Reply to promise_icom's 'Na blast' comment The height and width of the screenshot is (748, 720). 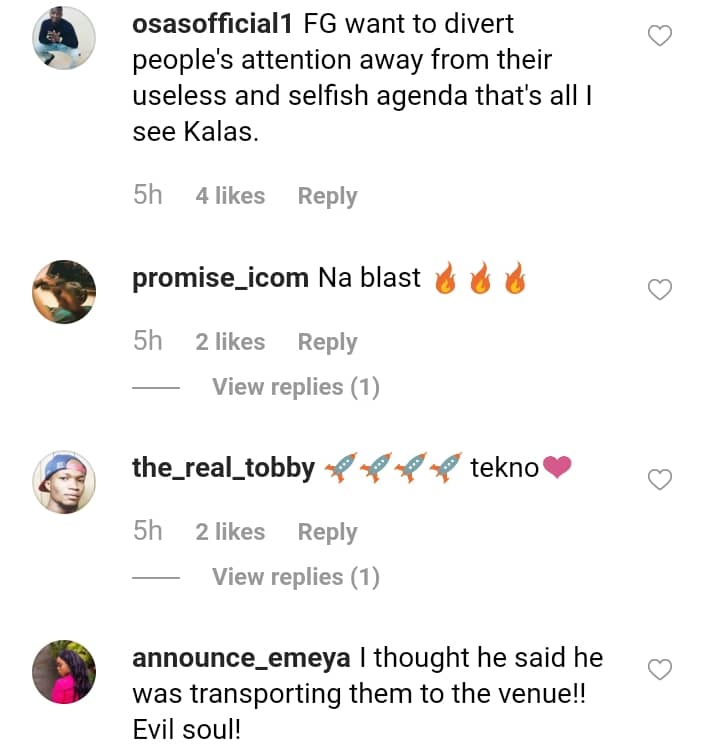click(x=327, y=342)
